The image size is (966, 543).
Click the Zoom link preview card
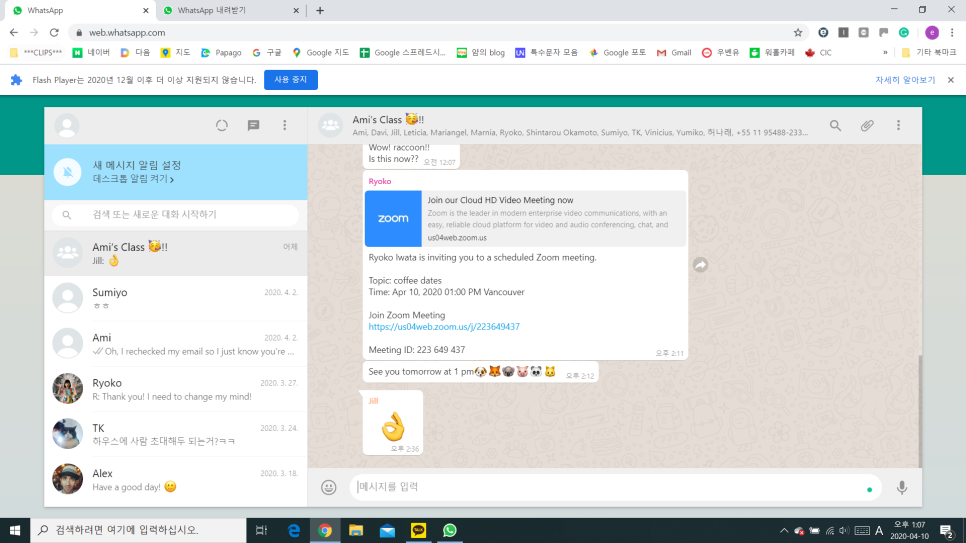click(525, 219)
